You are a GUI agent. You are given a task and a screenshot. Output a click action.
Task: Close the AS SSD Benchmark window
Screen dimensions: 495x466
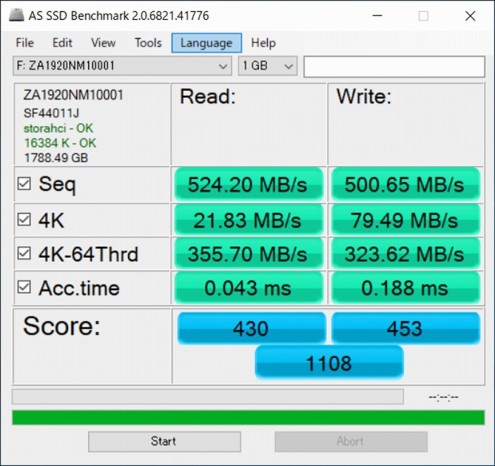470,16
